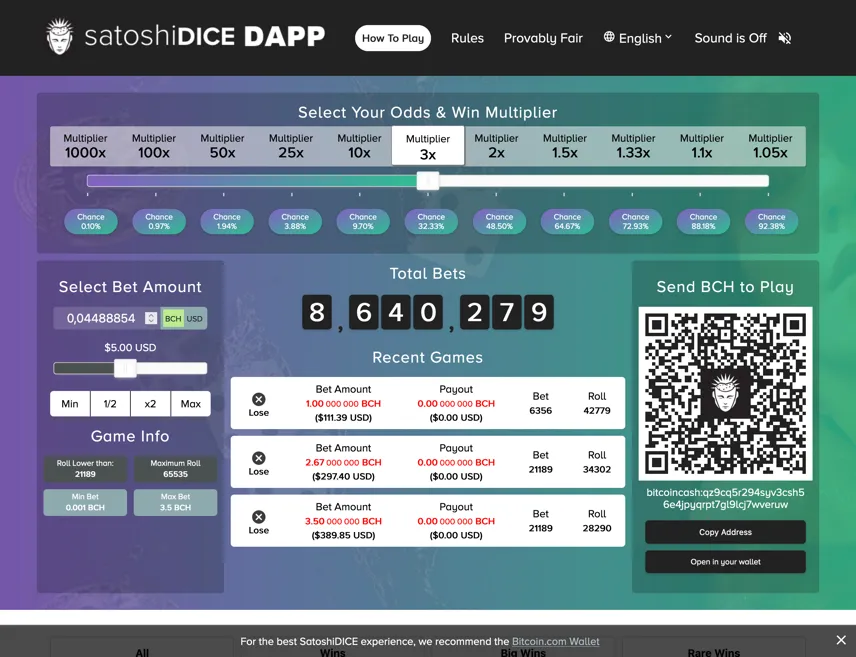The image size is (856, 657).
Task: Click the Chance 3.88% pill
Action: [x=295, y=221]
